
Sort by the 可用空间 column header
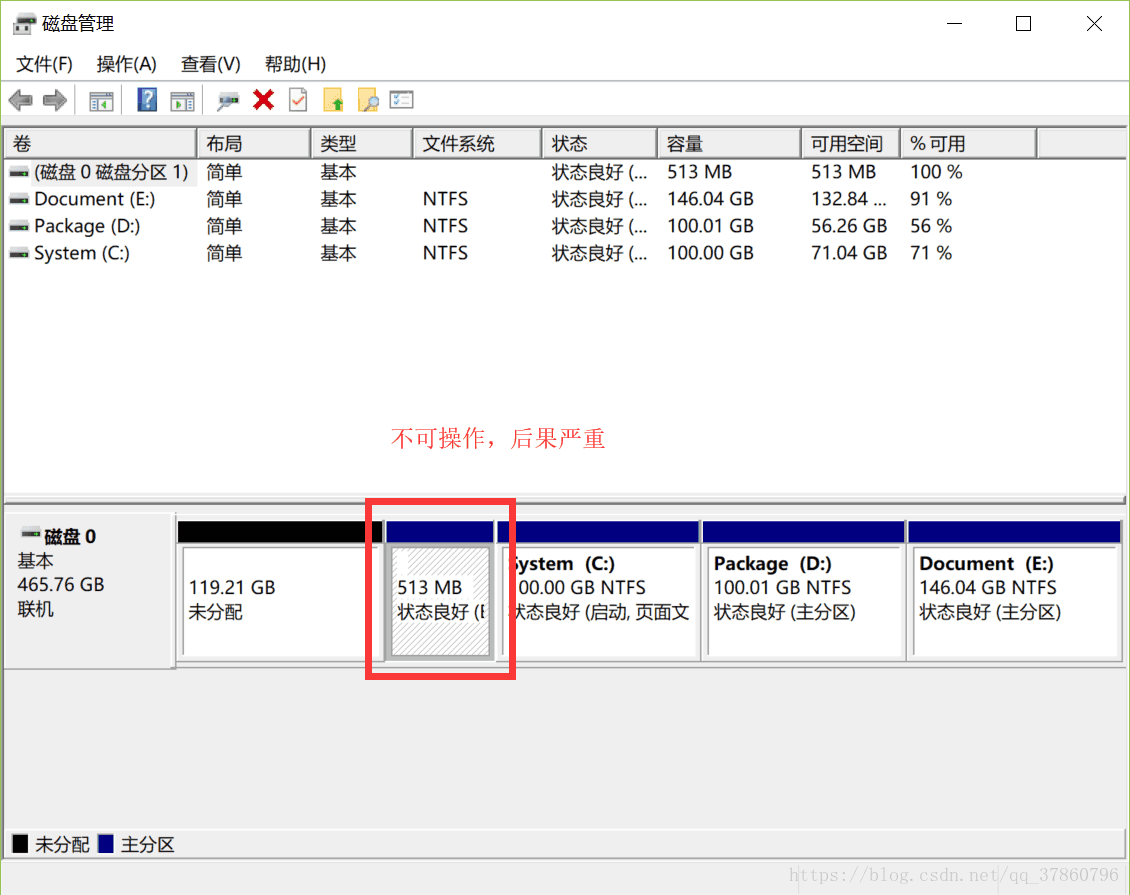pos(850,143)
